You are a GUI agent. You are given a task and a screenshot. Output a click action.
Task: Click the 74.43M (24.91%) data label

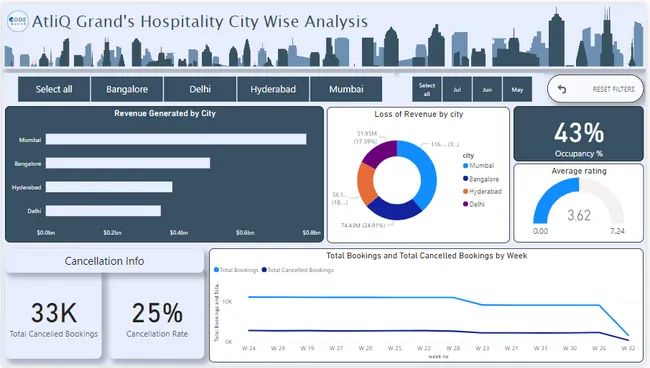click(363, 225)
